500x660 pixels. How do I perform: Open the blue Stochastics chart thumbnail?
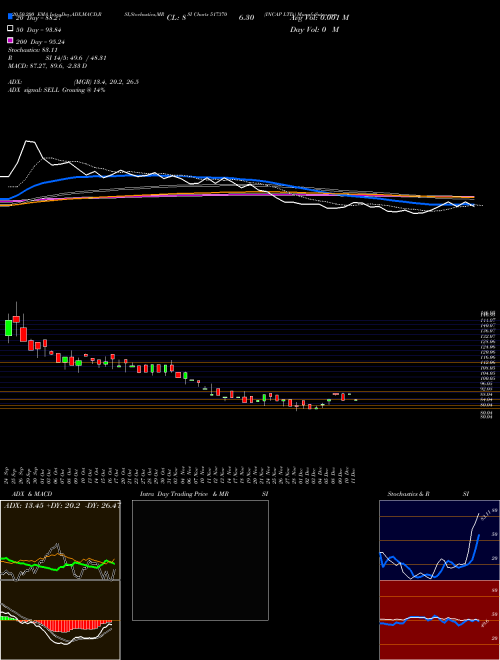[x=439, y=540]
